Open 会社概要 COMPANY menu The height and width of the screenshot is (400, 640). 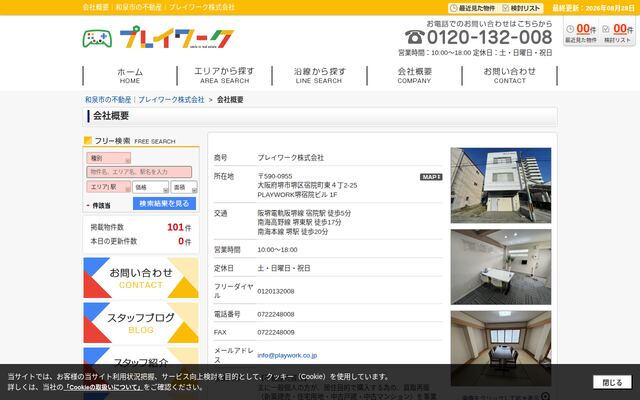point(414,76)
